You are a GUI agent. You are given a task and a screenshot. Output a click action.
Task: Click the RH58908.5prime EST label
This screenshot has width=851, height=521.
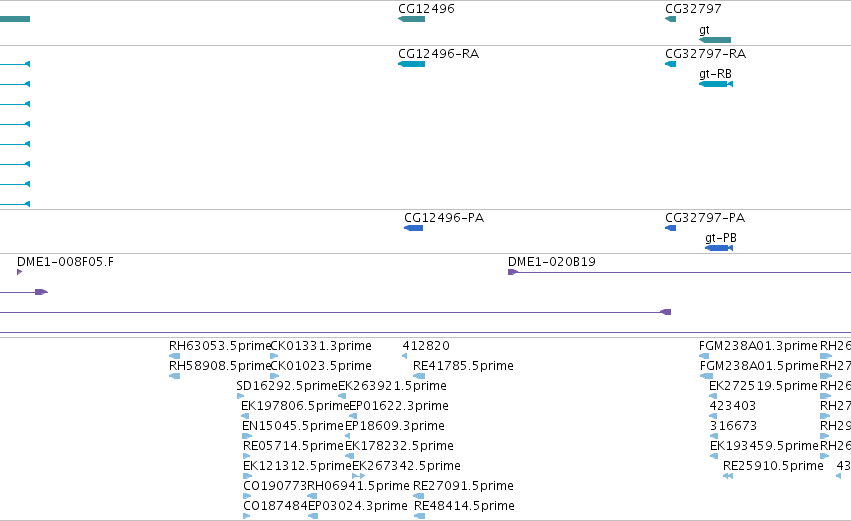pyautogui.click(x=220, y=366)
